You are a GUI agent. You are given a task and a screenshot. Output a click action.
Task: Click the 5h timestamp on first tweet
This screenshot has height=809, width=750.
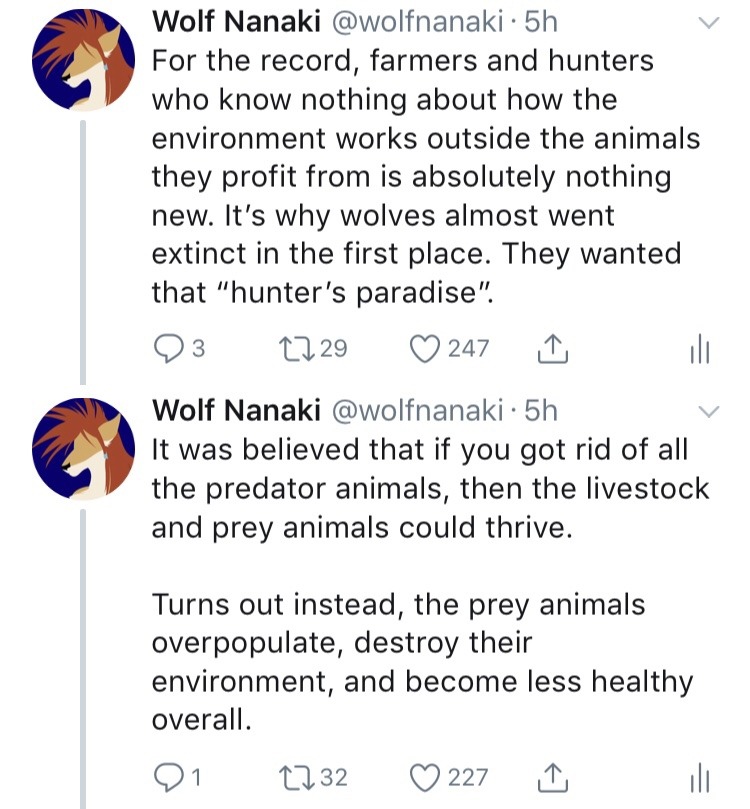(541, 22)
